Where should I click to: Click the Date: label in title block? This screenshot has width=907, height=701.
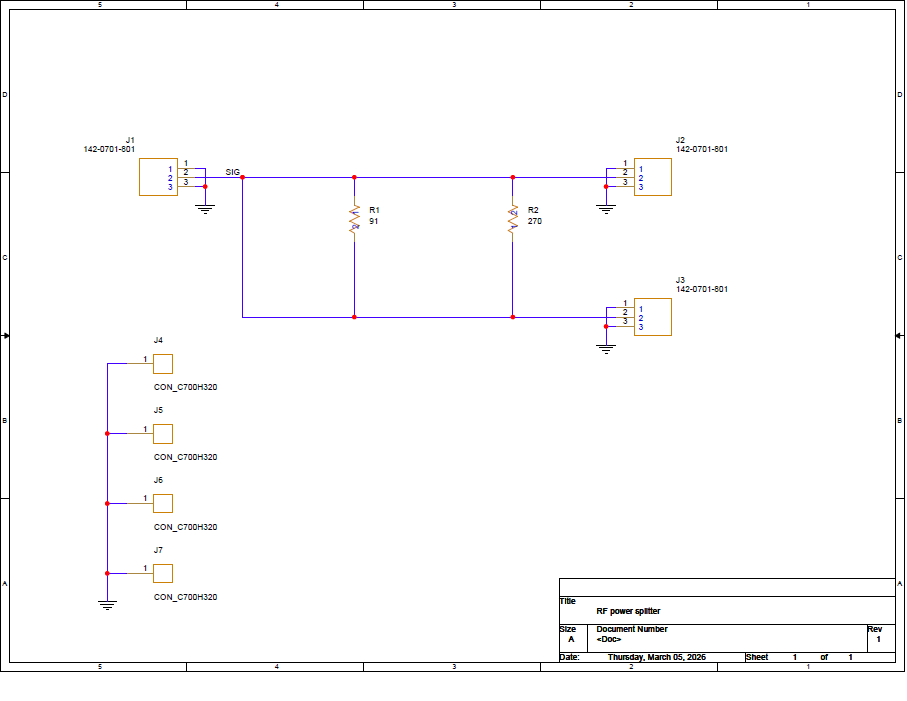point(569,657)
